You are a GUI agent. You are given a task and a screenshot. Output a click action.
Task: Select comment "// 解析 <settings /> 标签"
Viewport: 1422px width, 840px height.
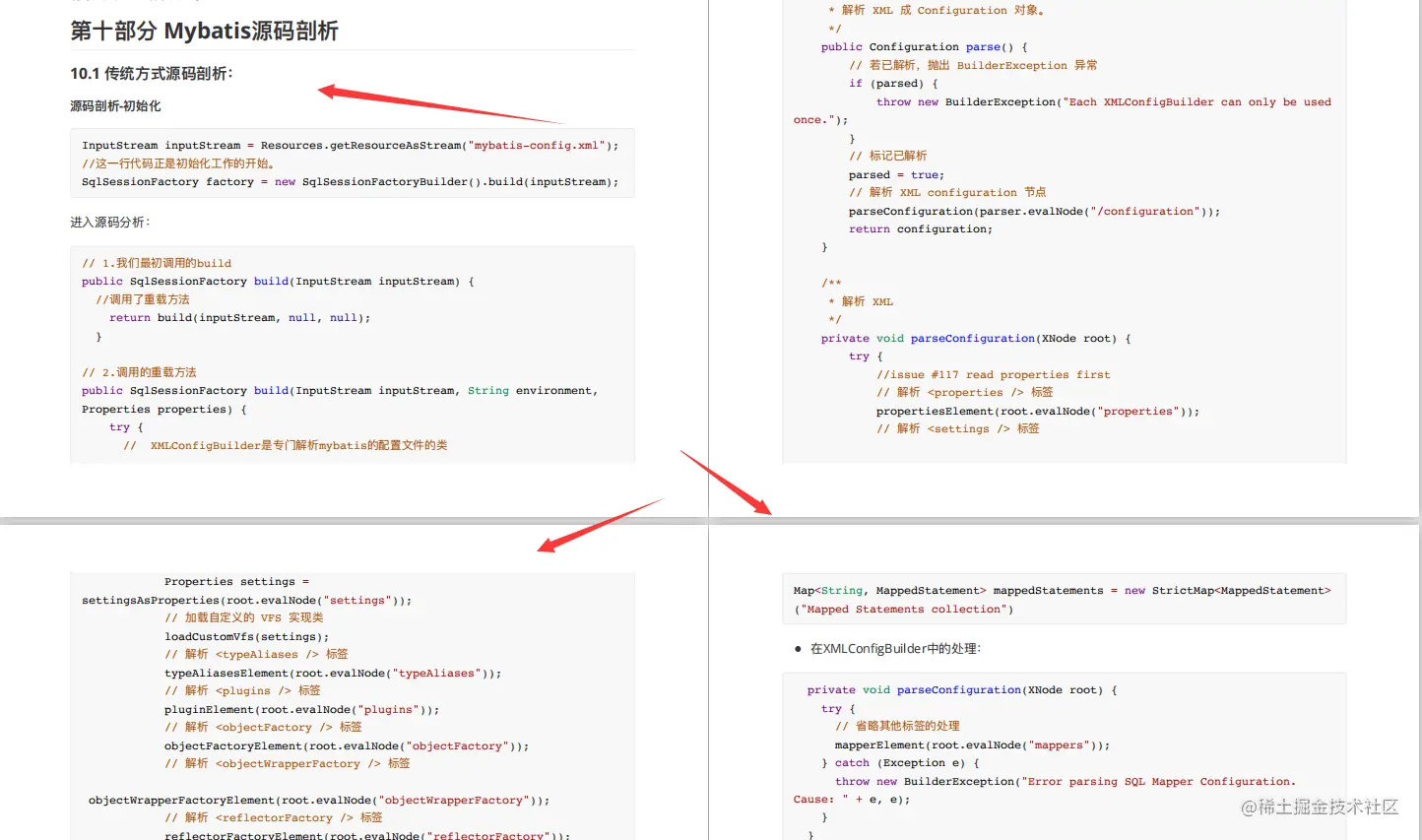pos(958,429)
